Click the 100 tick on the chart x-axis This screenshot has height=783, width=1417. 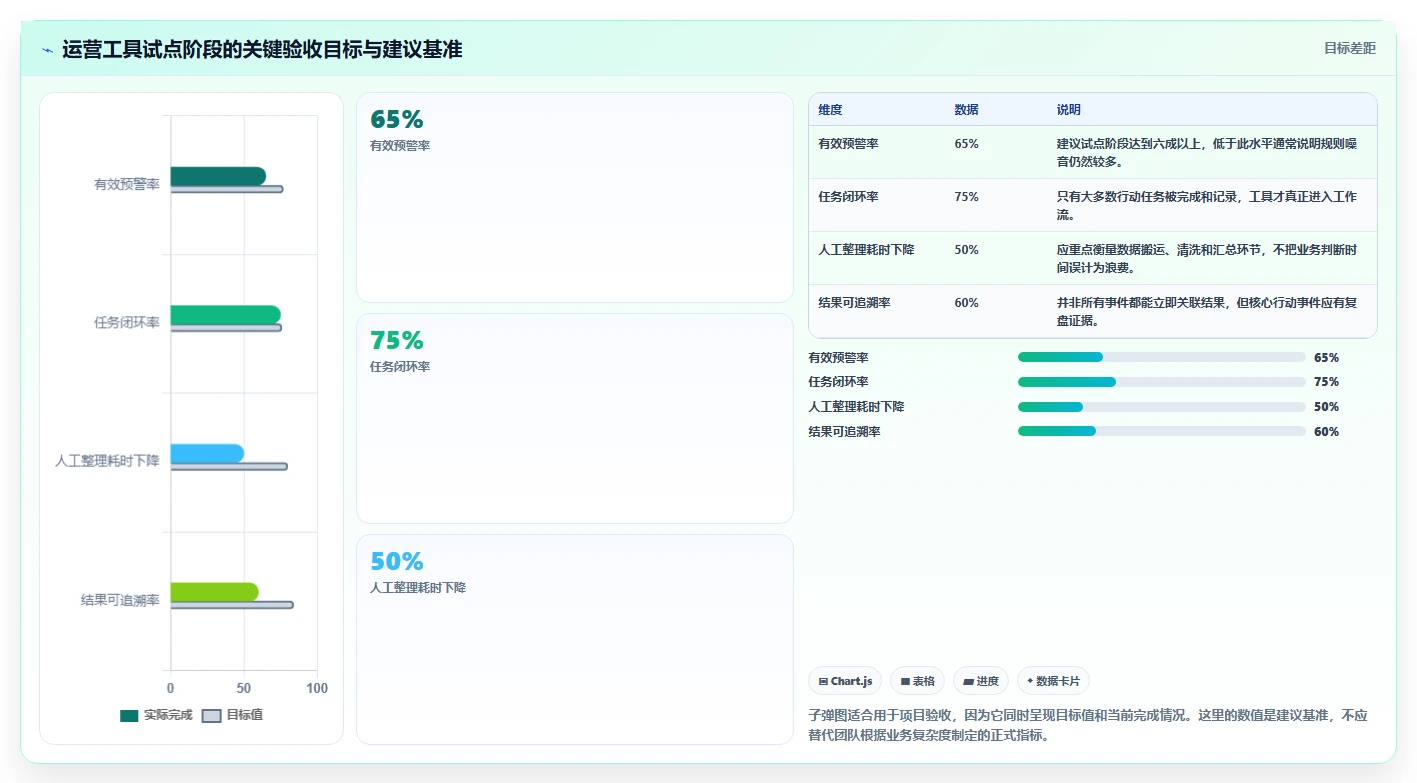[317, 688]
